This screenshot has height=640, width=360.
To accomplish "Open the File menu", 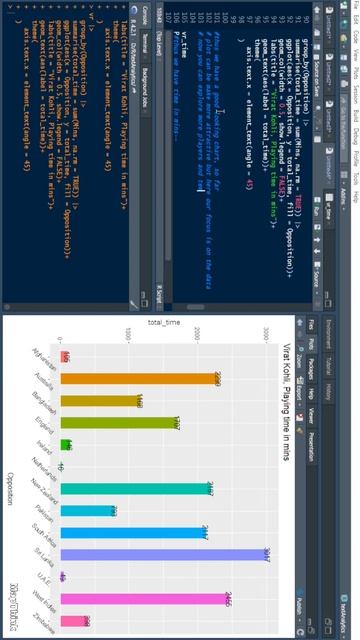I will pyautogui.click(x=355, y=4).
